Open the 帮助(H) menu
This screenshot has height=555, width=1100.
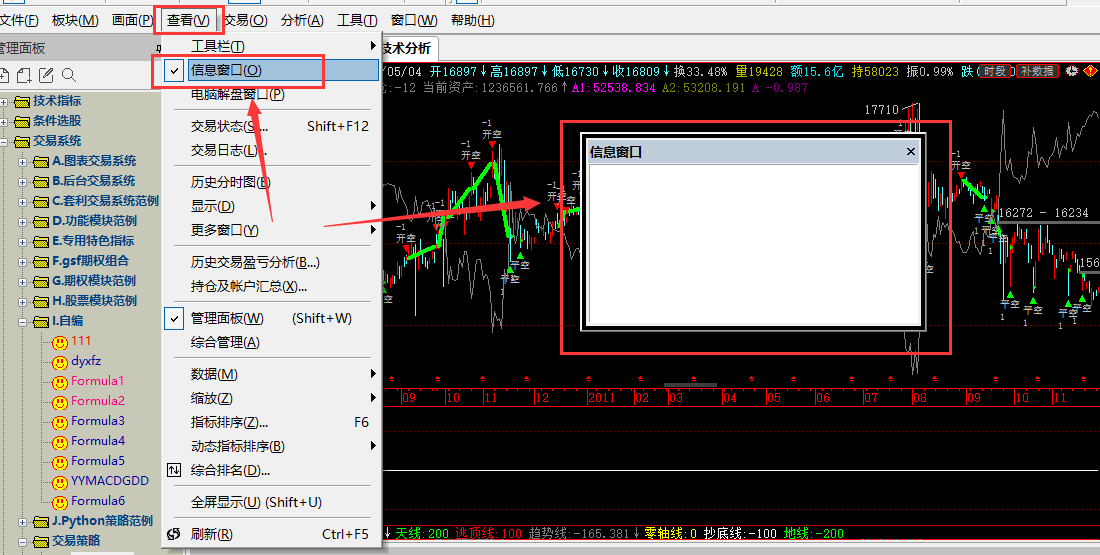pos(472,20)
